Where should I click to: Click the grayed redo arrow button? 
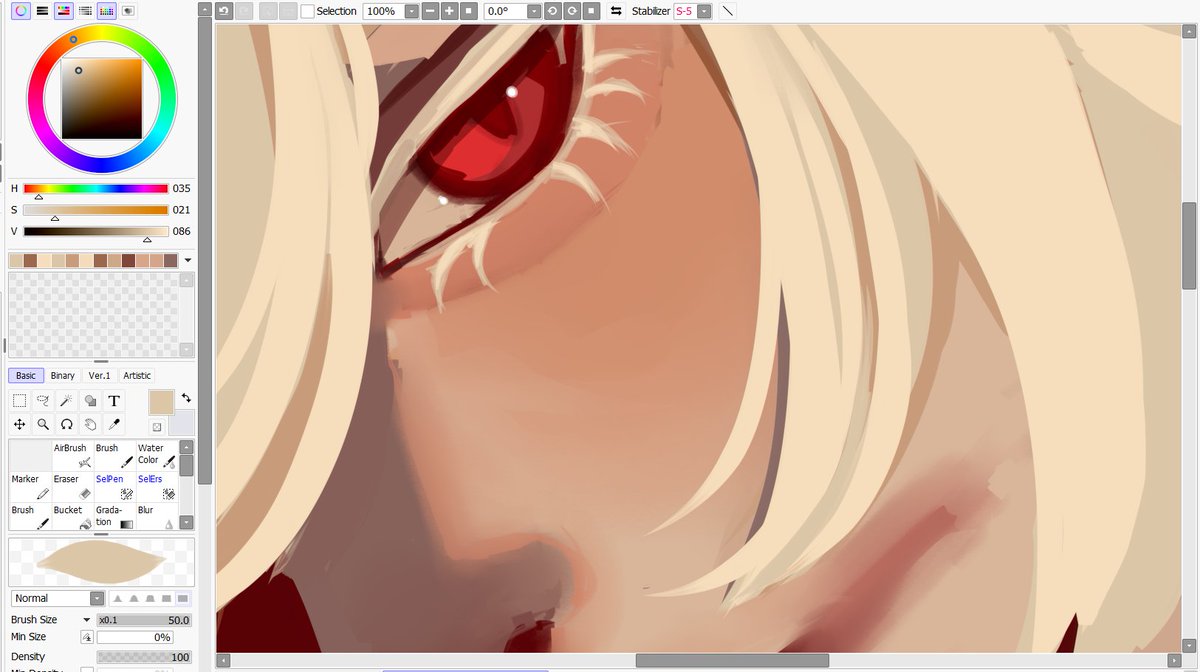point(245,11)
